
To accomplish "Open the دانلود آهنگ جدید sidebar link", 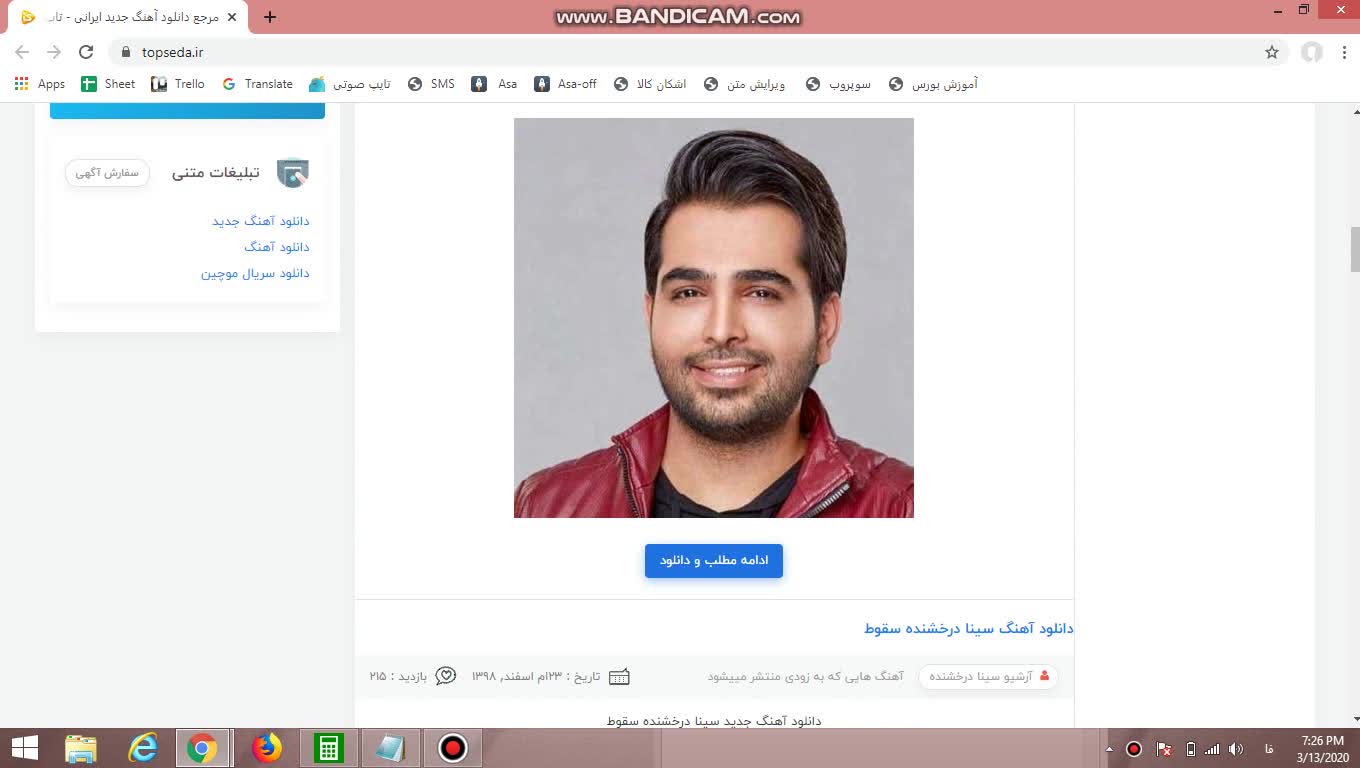I will pyautogui.click(x=260, y=221).
